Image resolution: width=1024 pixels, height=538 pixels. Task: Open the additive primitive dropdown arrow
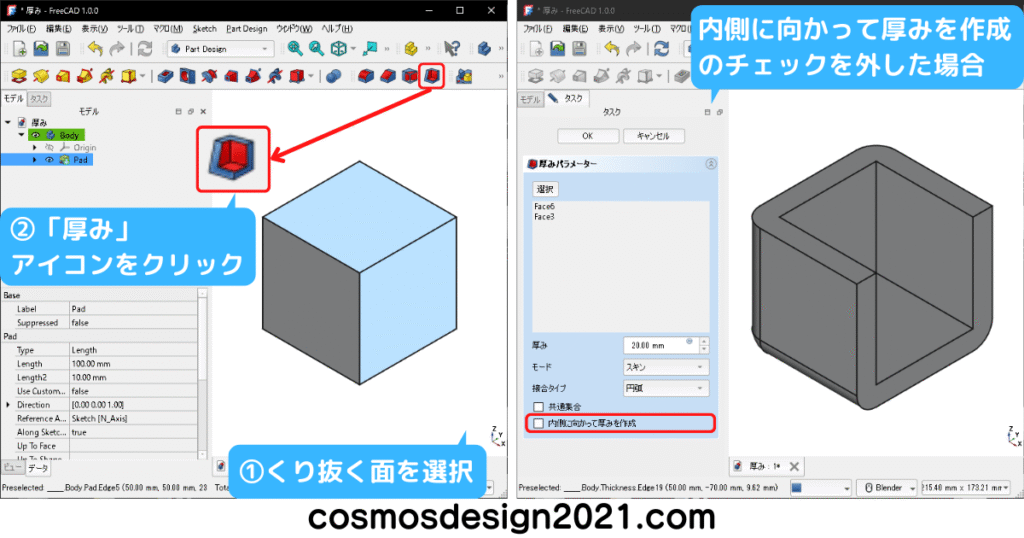(x=142, y=76)
